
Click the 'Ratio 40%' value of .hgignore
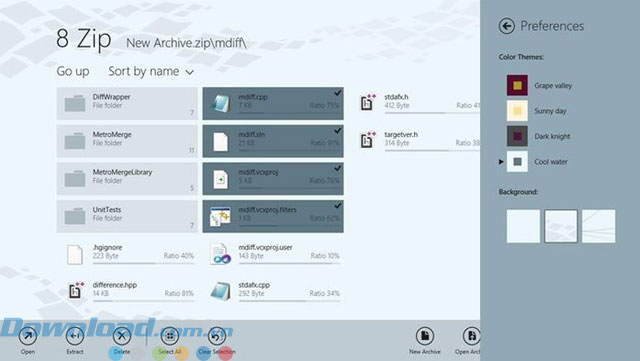tap(179, 256)
